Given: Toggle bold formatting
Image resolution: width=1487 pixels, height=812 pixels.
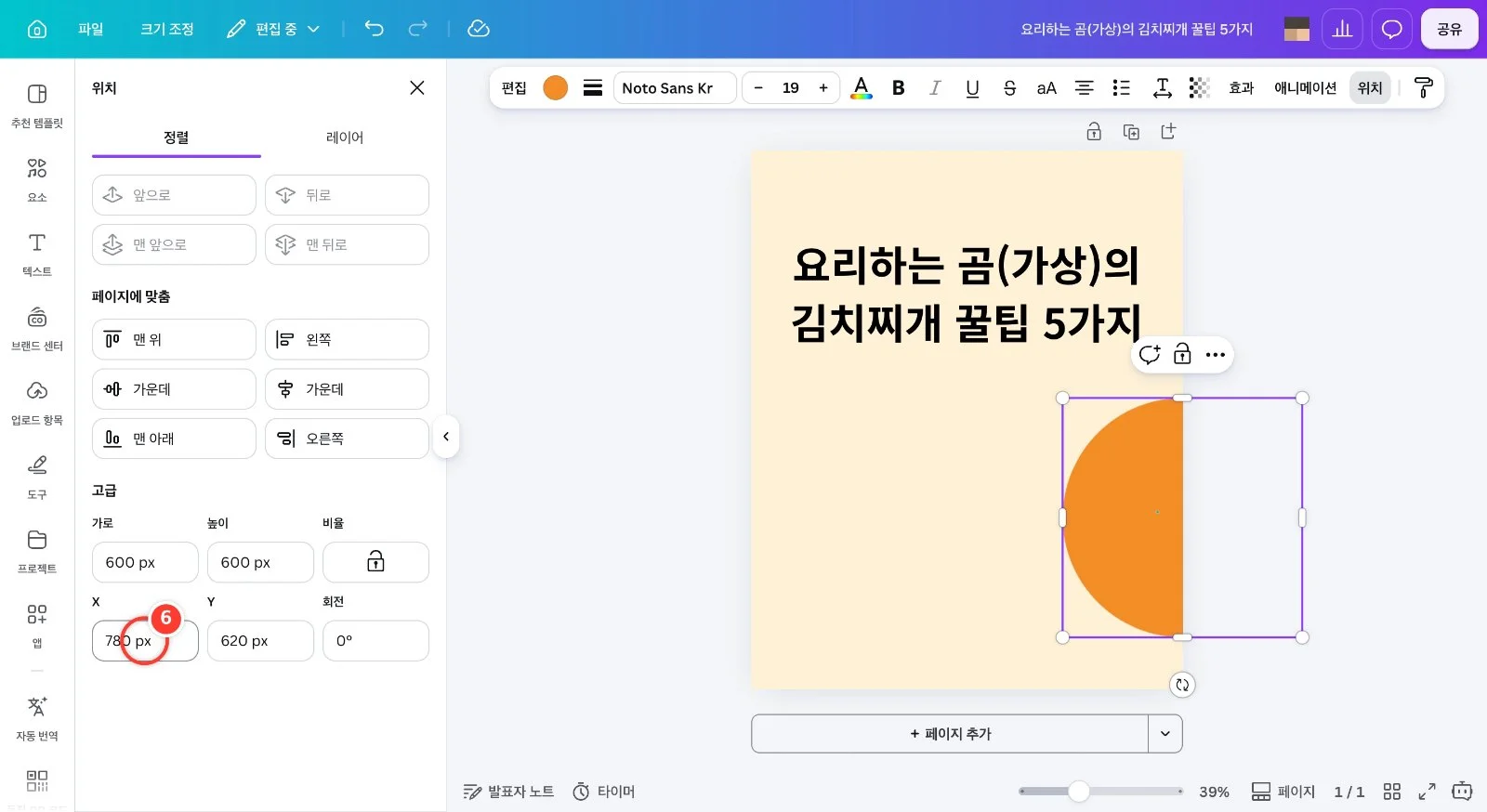Looking at the screenshot, I should pos(899,88).
